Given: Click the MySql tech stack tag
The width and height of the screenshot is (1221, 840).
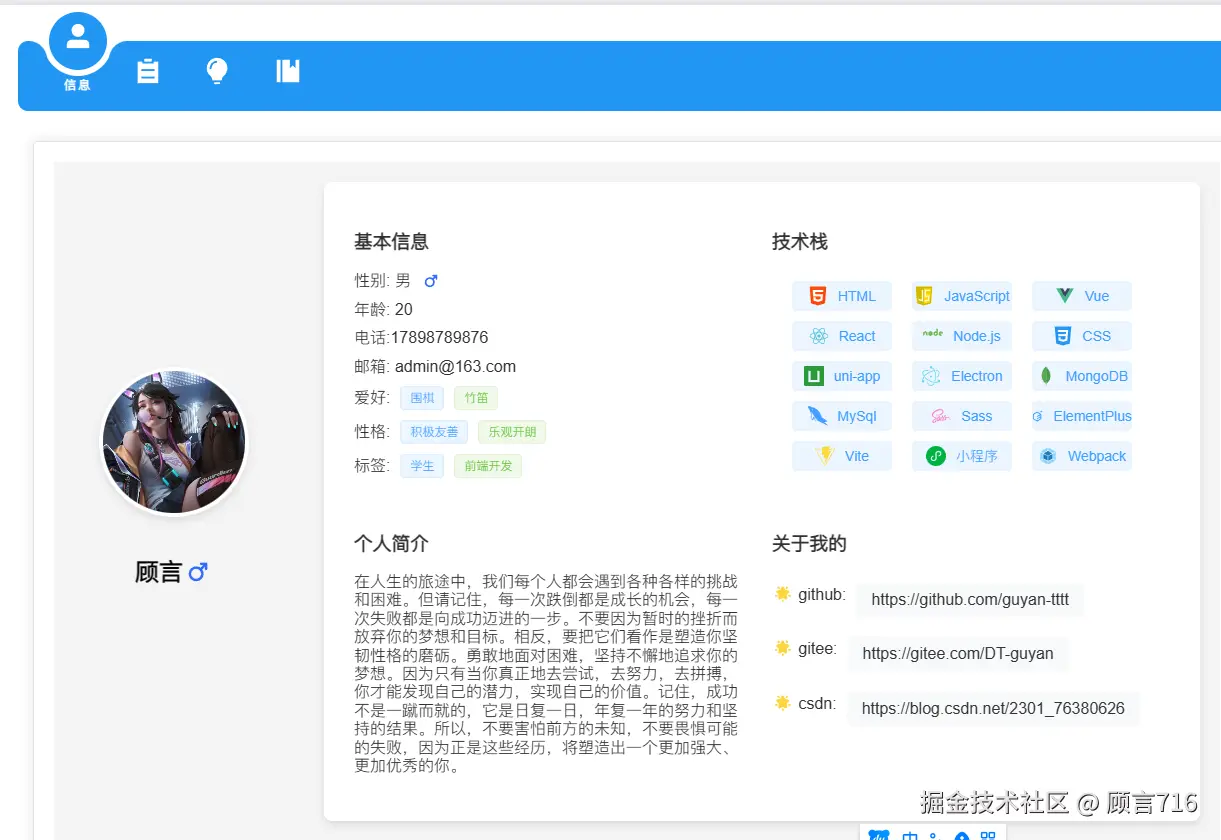Looking at the screenshot, I should (x=841, y=416).
